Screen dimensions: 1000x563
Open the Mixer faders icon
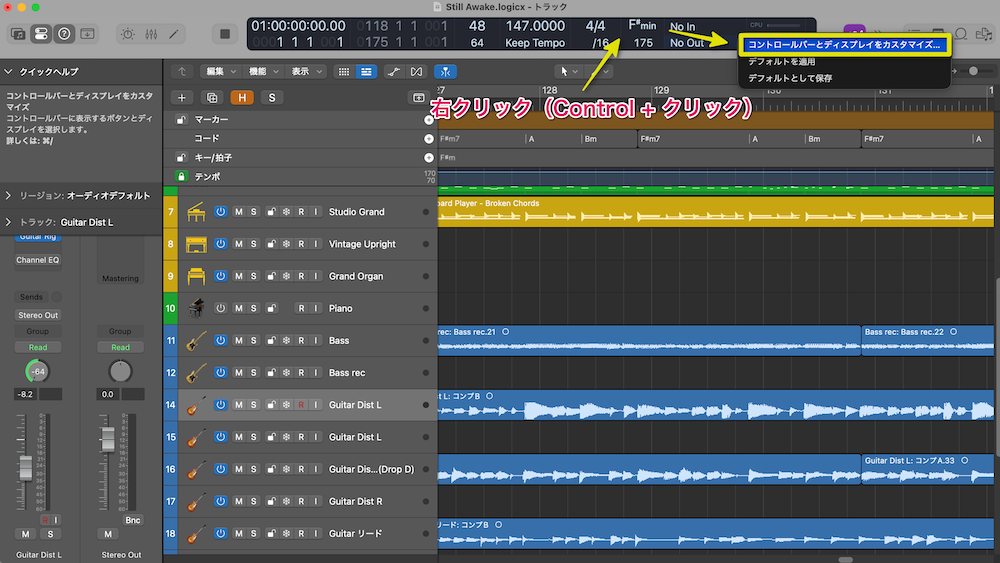coord(151,33)
